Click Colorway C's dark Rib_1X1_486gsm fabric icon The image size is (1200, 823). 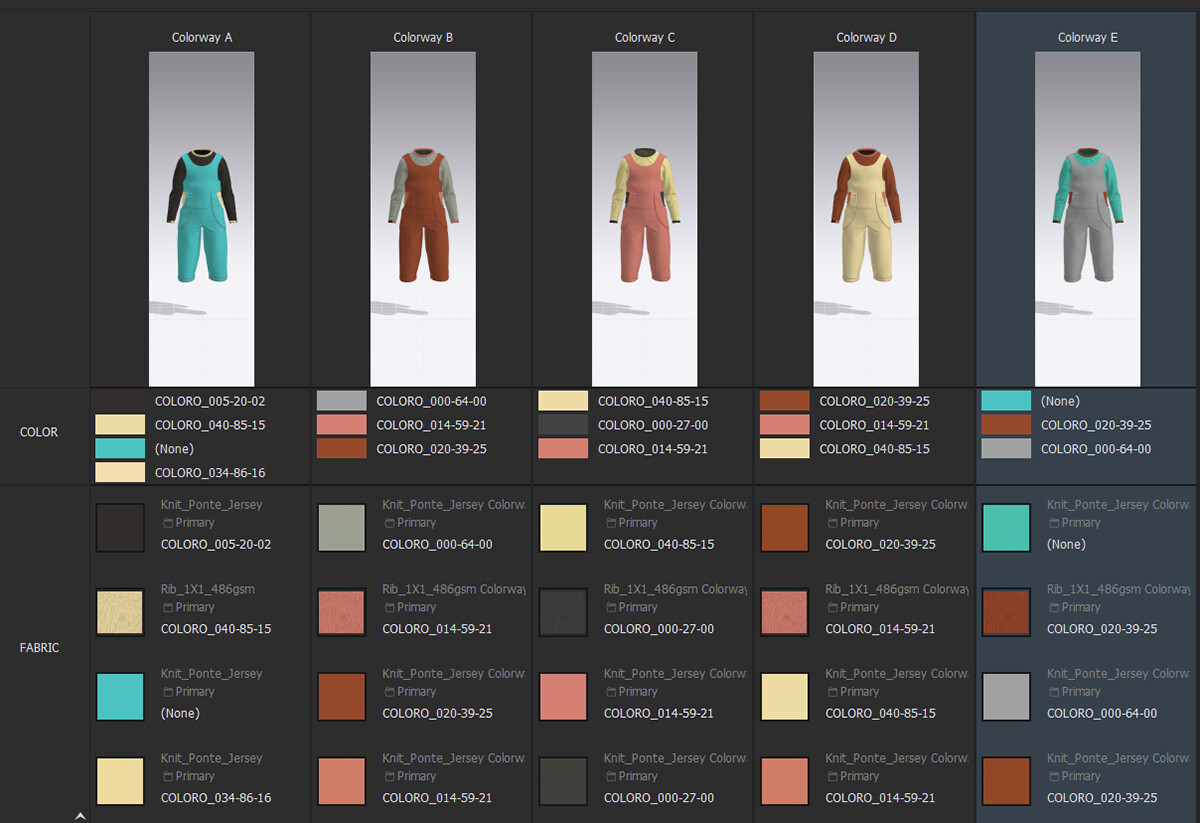coord(563,613)
